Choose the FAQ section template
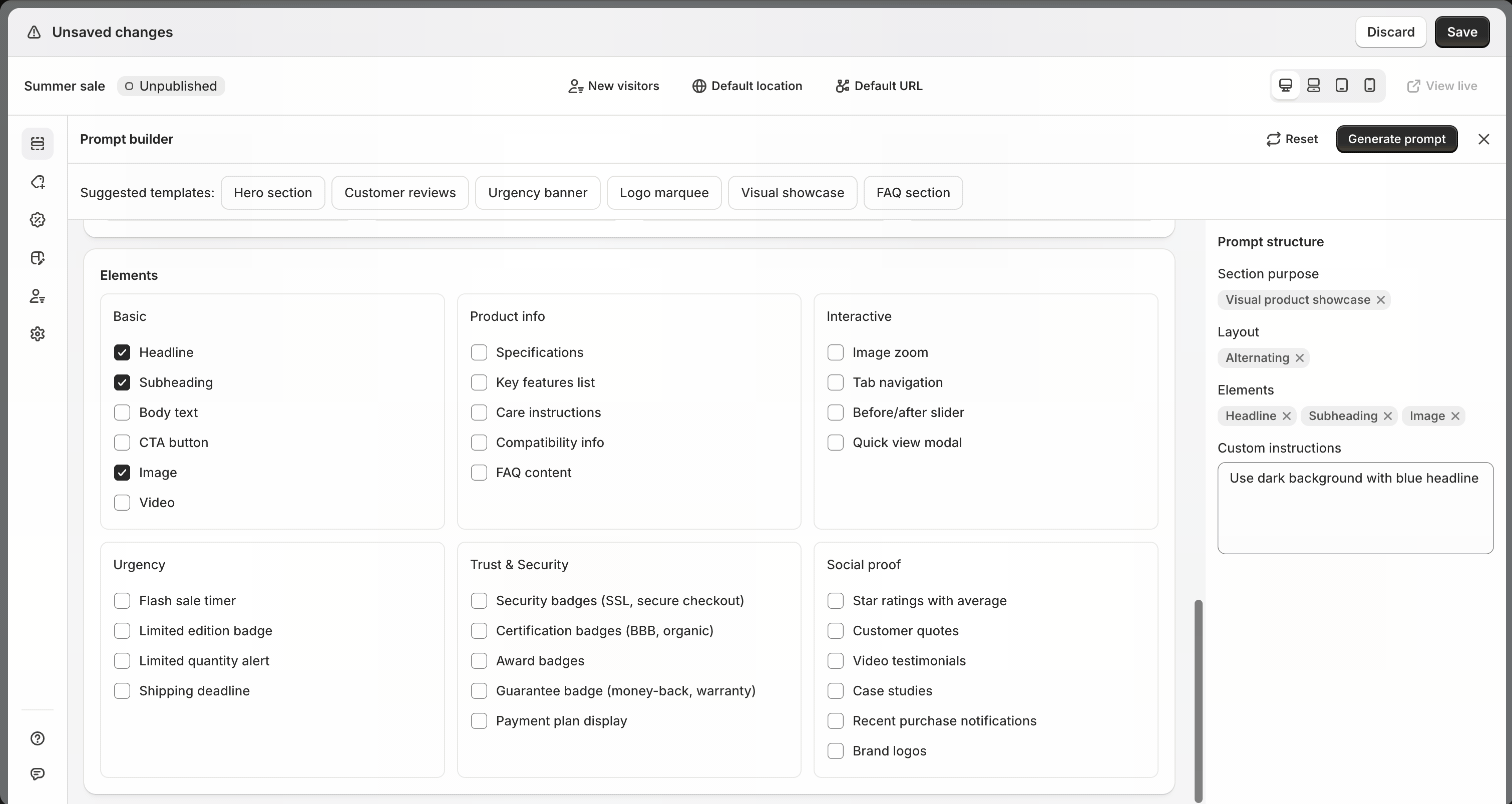This screenshot has width=1512, height=804. 913,193
